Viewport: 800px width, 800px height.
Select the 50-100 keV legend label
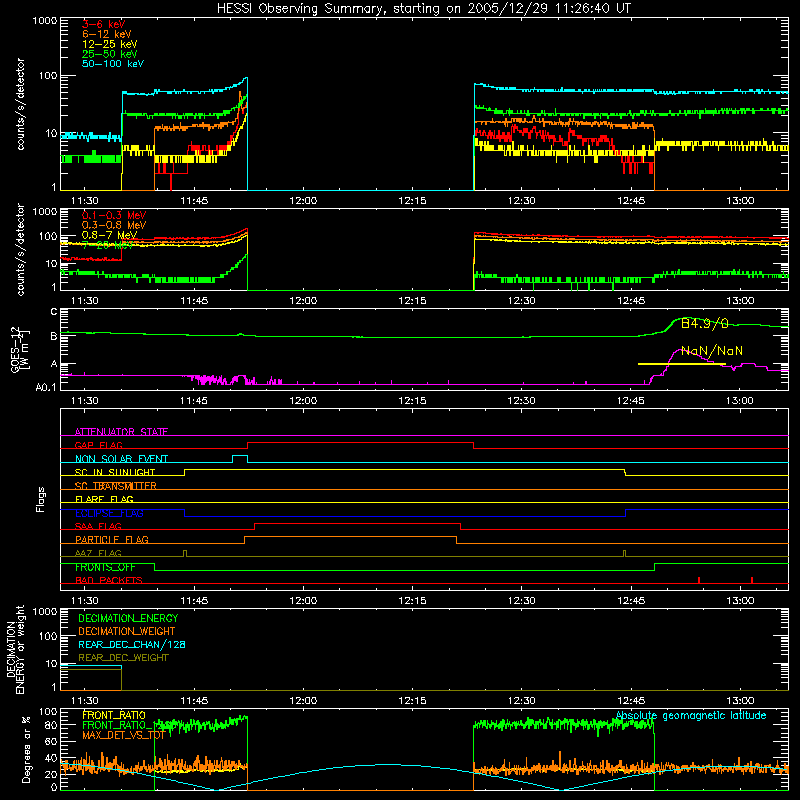pos(113,64)
